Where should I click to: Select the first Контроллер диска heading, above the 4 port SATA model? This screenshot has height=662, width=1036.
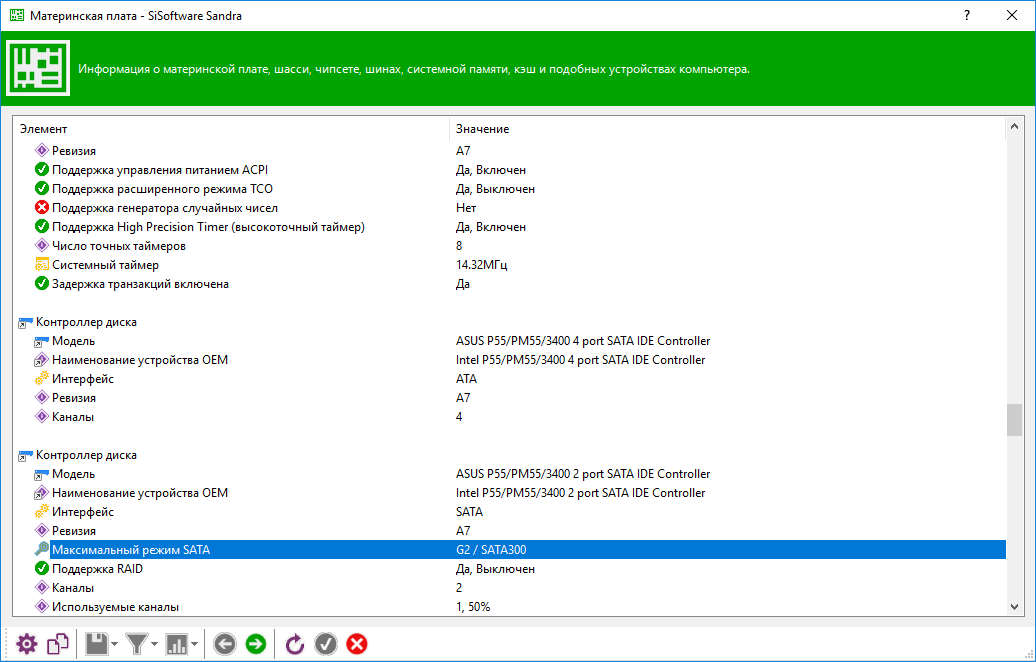[x=87, y=322]
